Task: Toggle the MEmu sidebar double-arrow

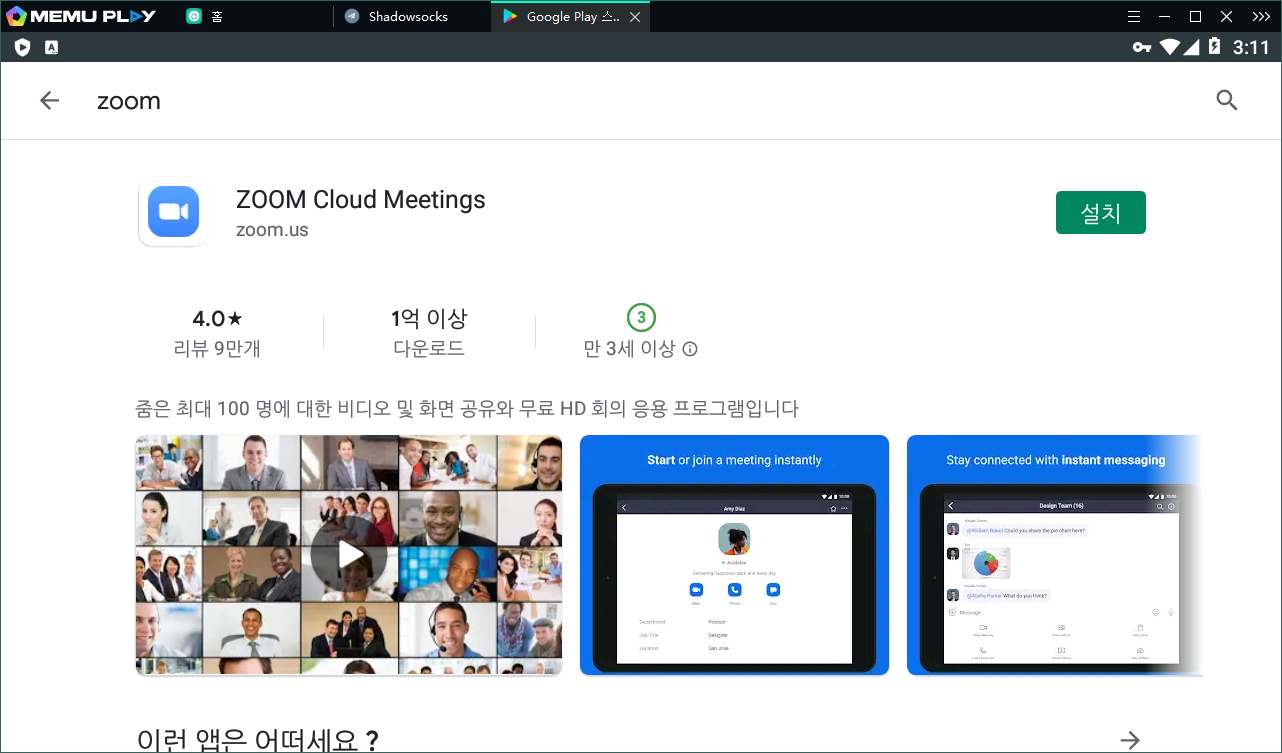Action: pos(1260,16)
